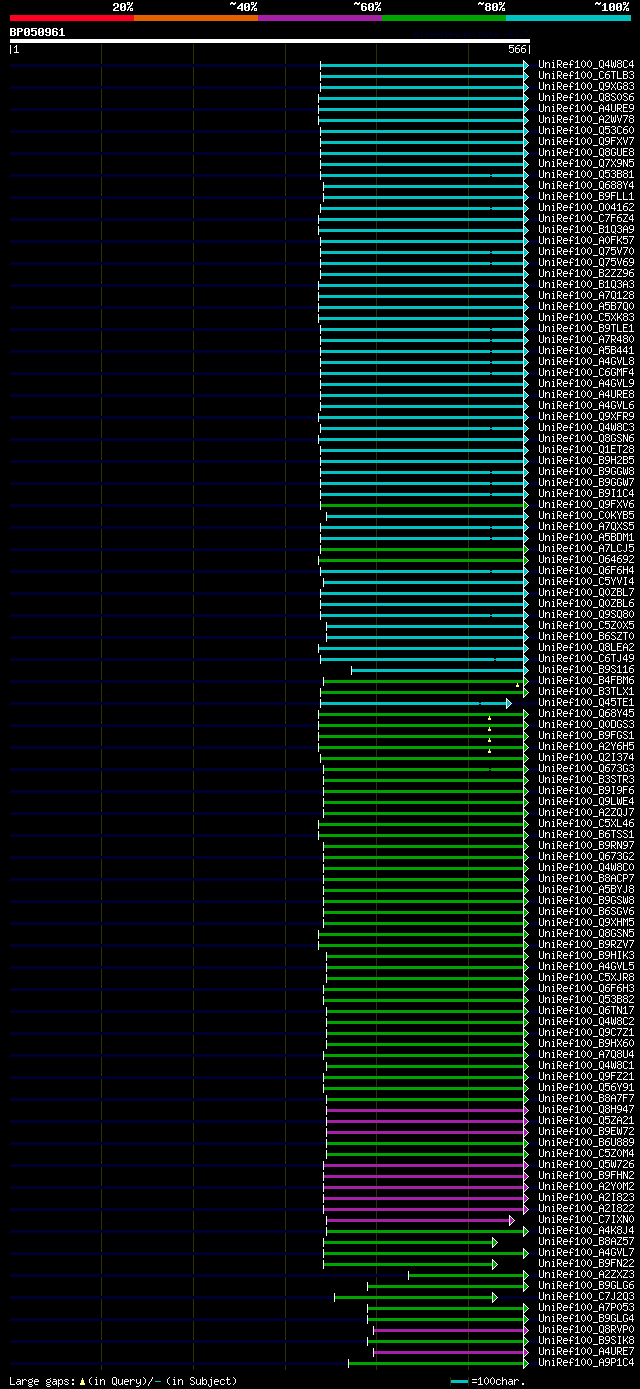Click the query end position 566
Viewport: 640px width, 1389px height.
[x=516, y=49]
